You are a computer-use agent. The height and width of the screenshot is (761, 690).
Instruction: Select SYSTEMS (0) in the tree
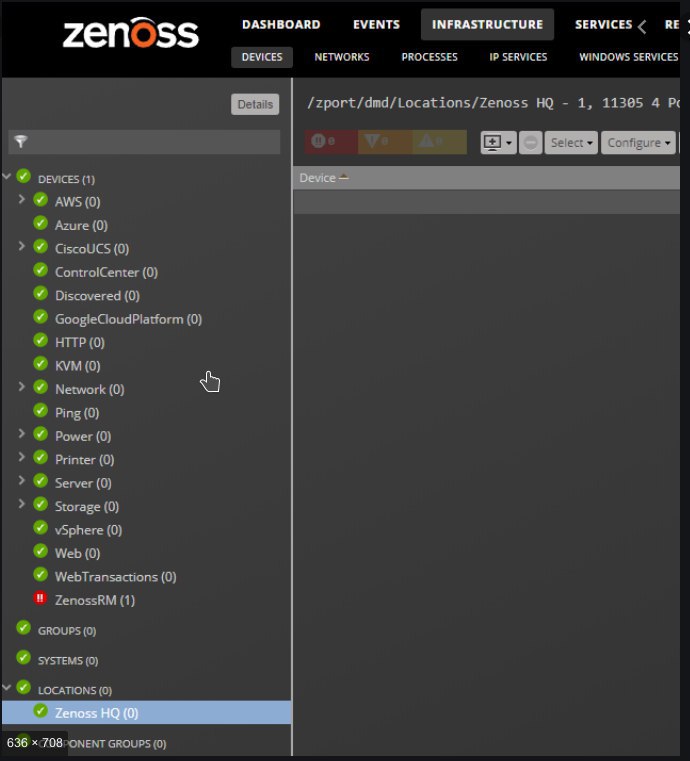68,661
